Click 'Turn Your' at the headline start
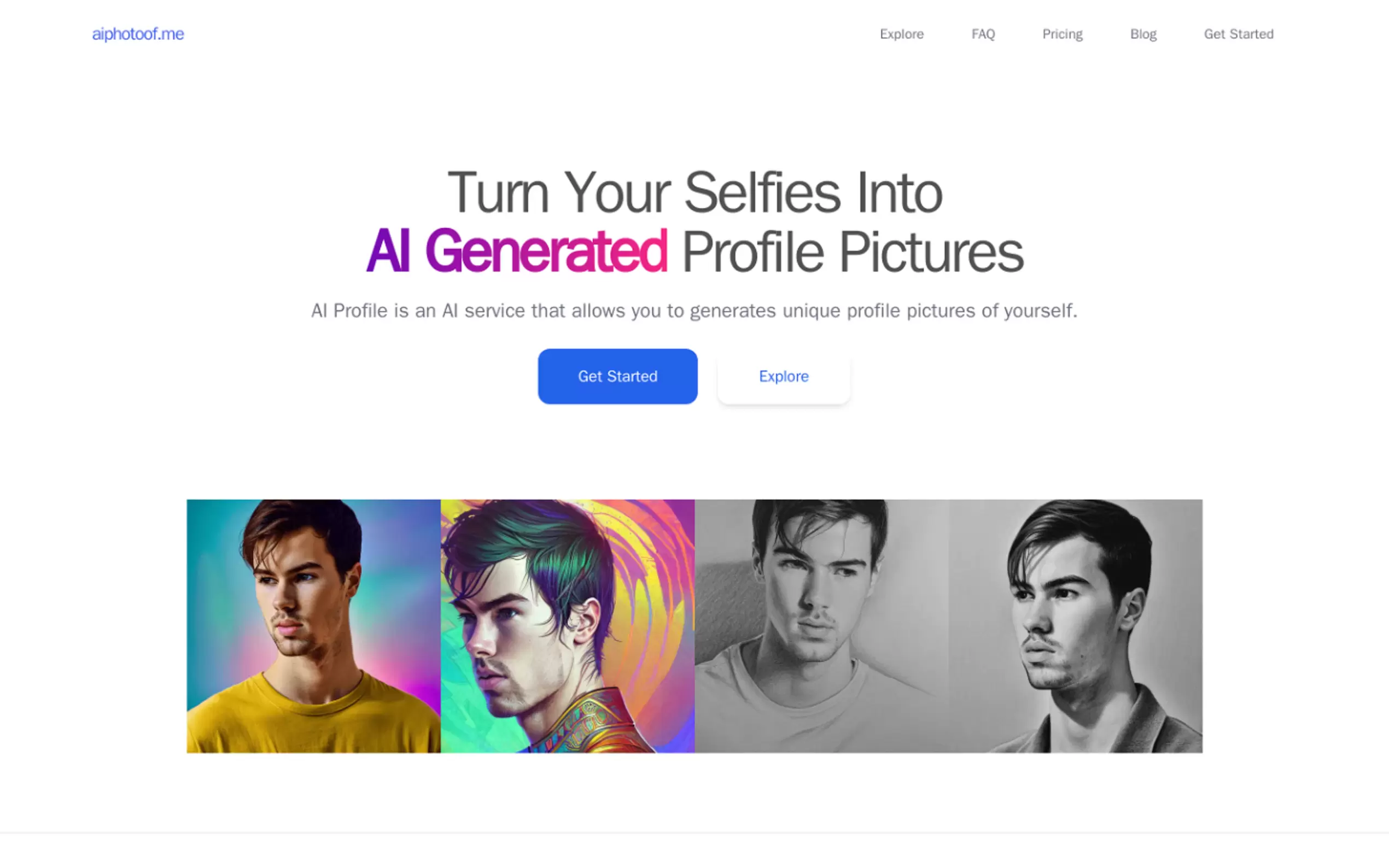1389x868 pixels. [558, 193]
